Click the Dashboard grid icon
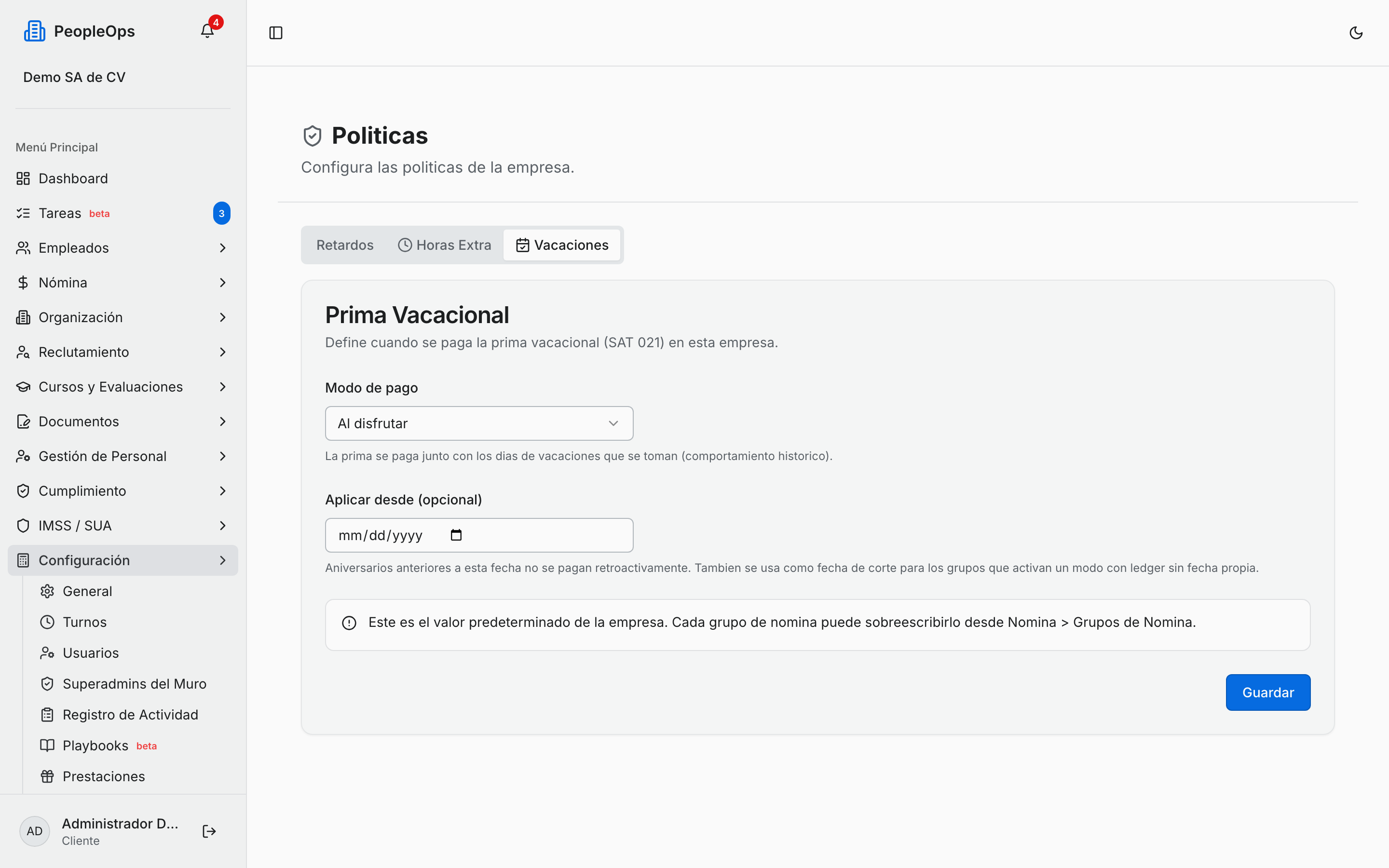Screen dimensions: 1389x868 coord(23,178)
